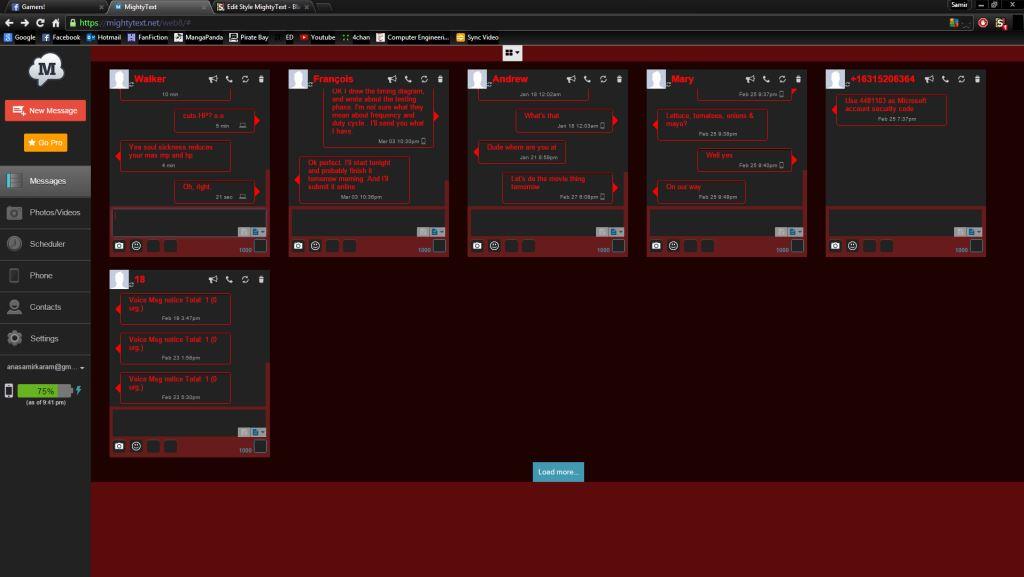This screenshot has height=577, width=1024.
Task: Click the Go Pro button
Action: (46, 142)
